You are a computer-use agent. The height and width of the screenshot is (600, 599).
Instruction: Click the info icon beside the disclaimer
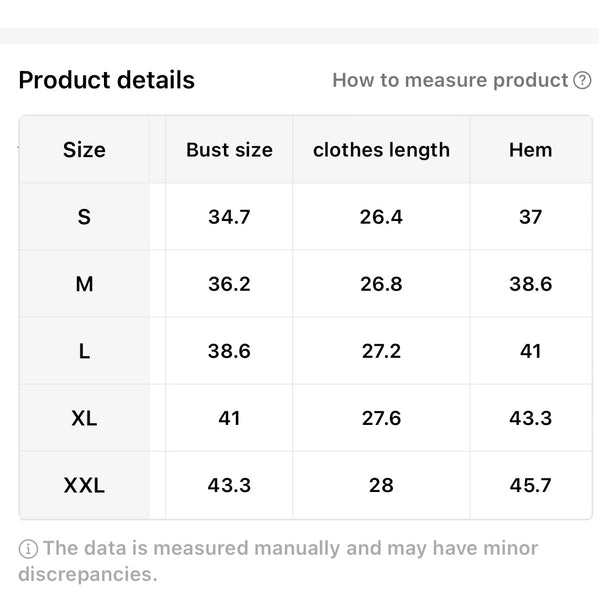(28, 549)
